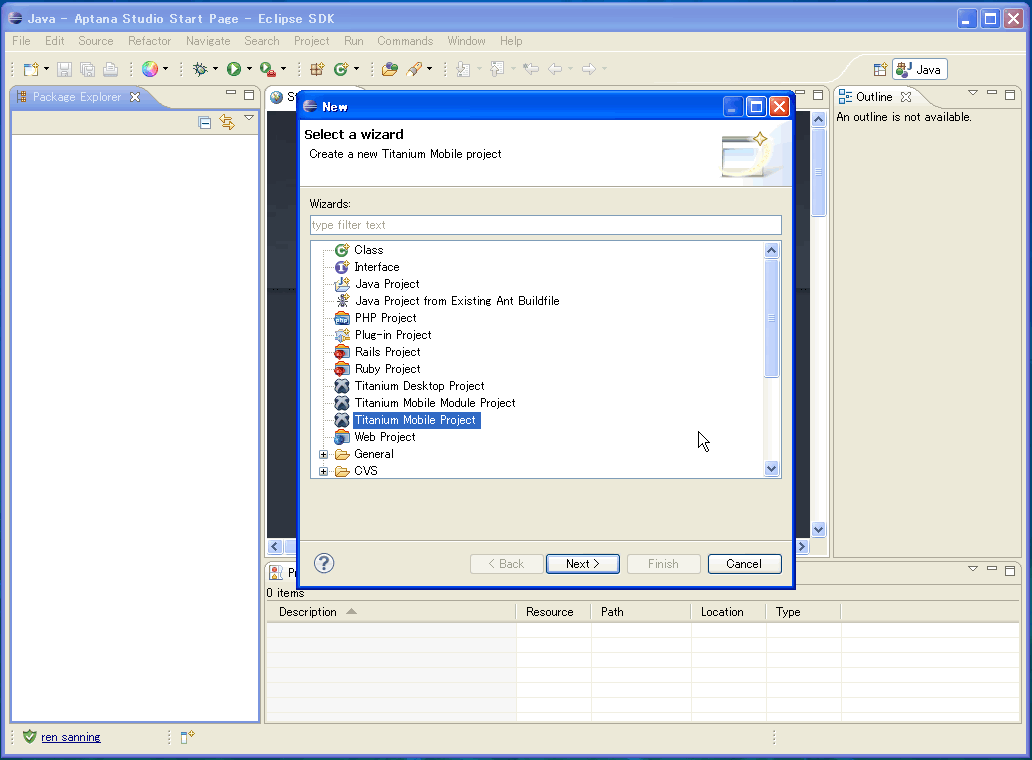The image size is (1032, 760).
Task: Open the File menu
Action: (21, 41)
